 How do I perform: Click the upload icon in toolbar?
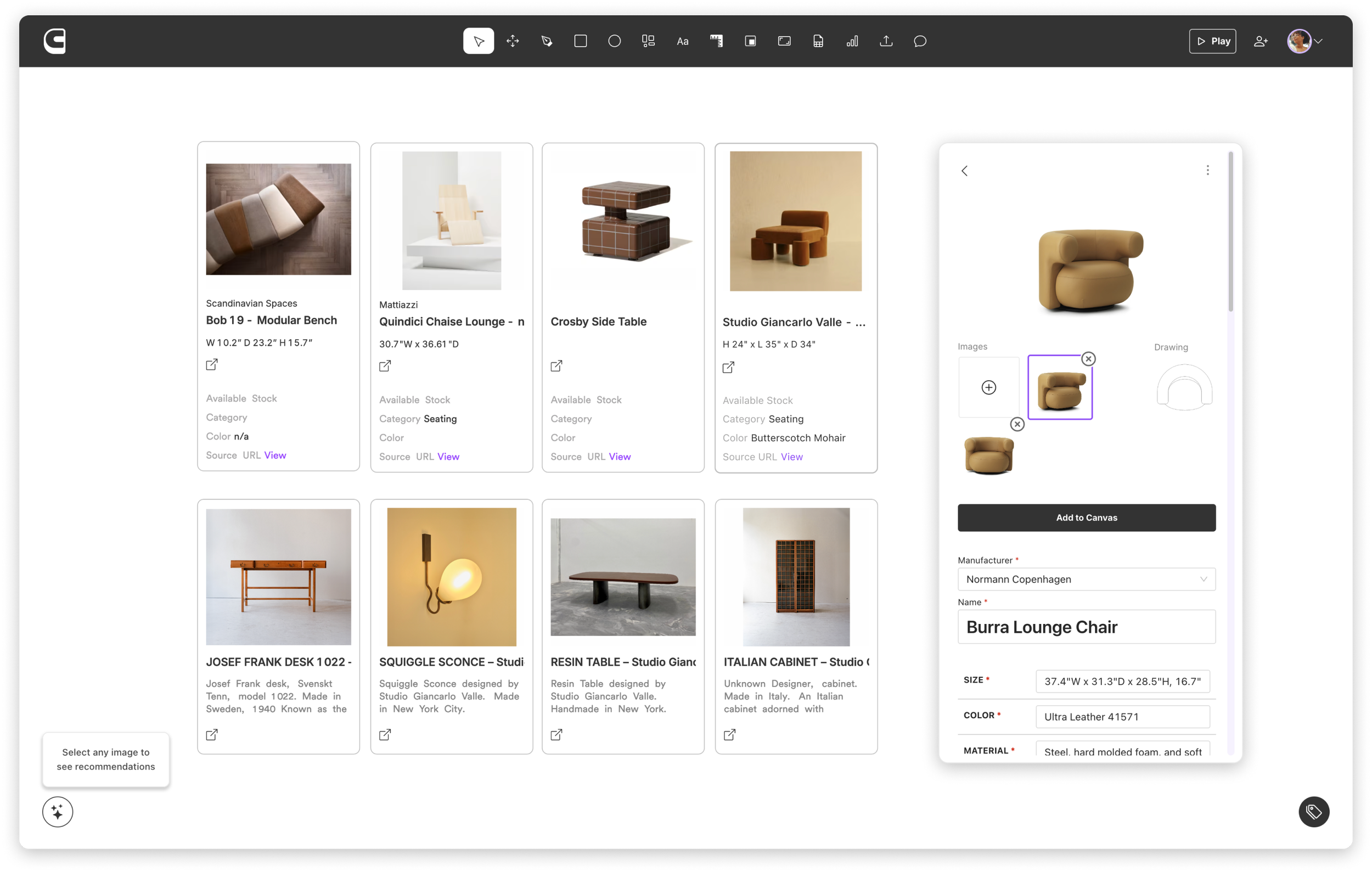885,41
